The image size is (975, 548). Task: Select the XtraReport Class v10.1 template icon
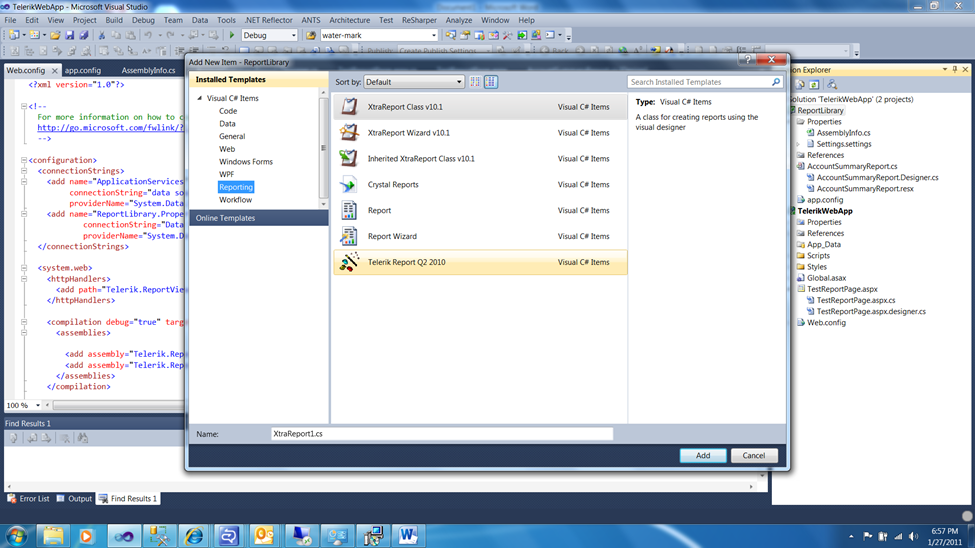[x=349, y=106]
